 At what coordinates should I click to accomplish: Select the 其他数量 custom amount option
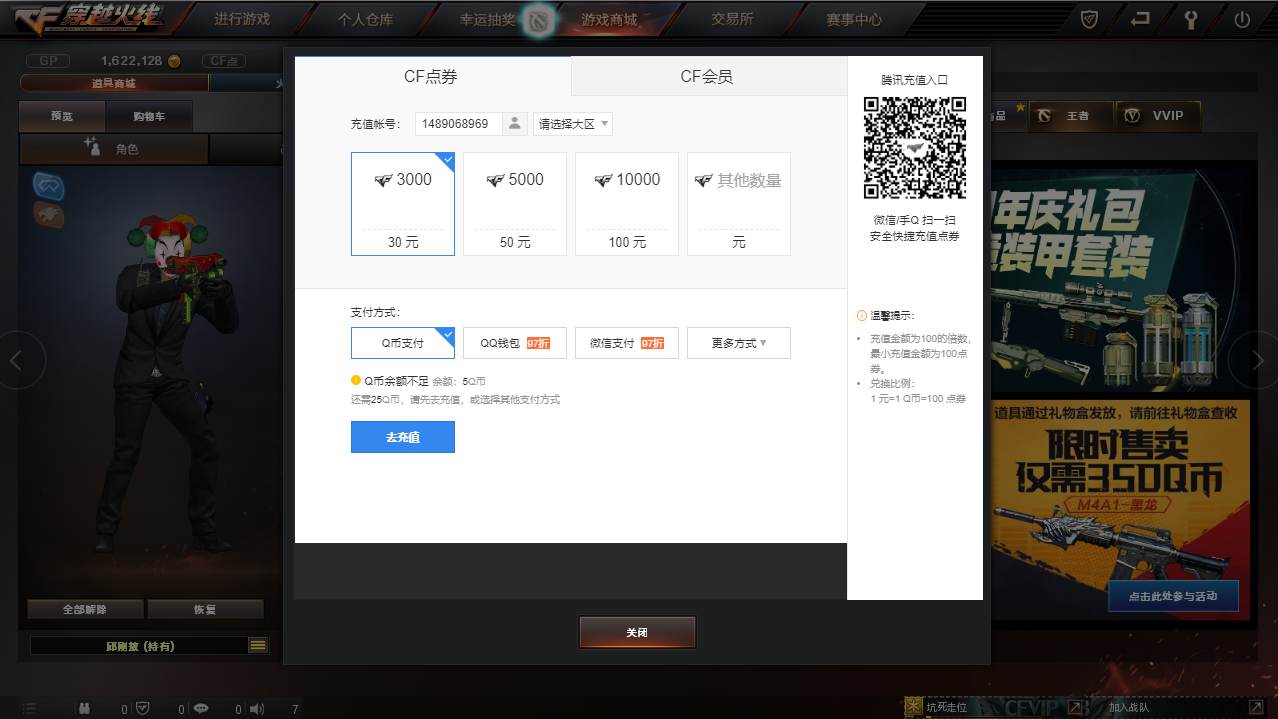(739, 204)
